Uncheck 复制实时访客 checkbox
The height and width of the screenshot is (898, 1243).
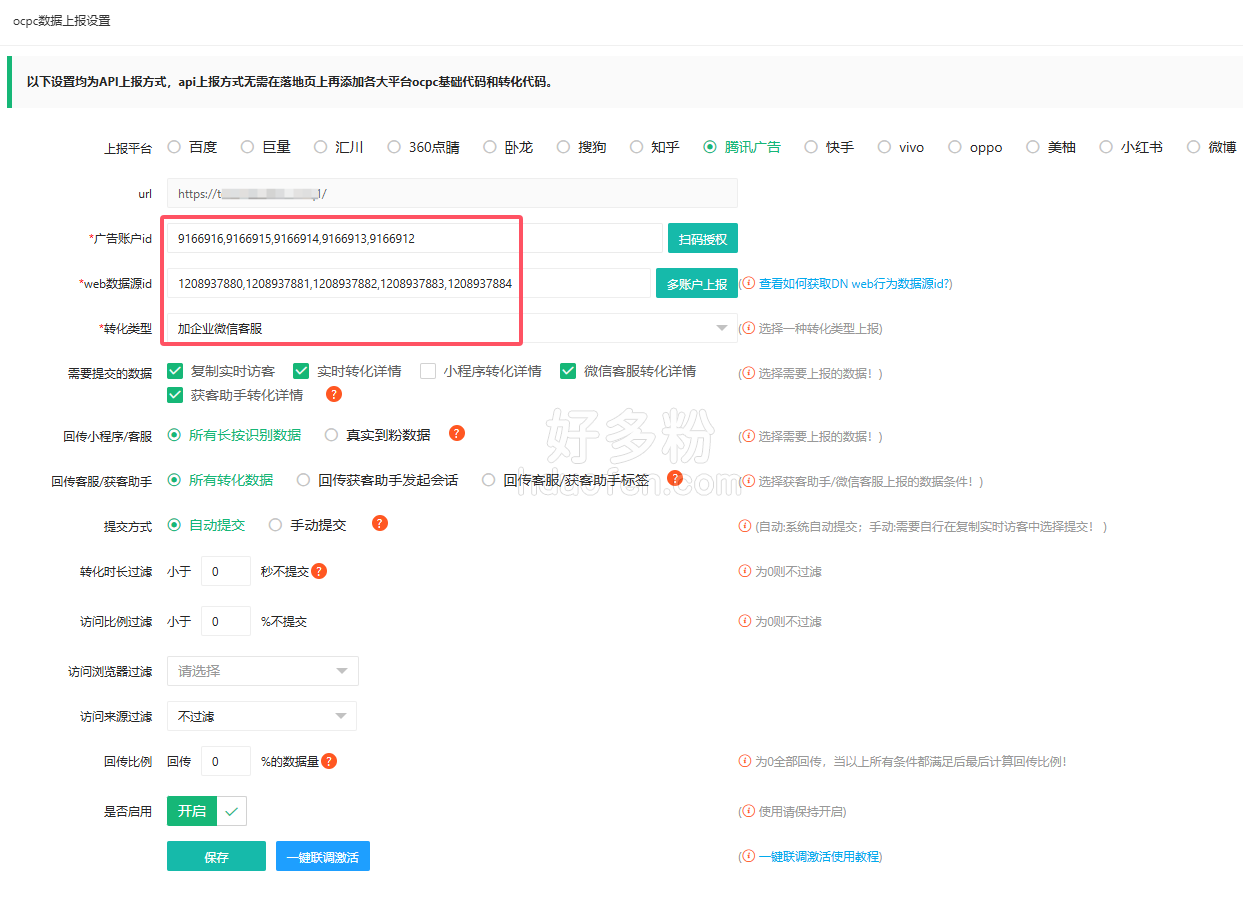click(x=176, y=371)
